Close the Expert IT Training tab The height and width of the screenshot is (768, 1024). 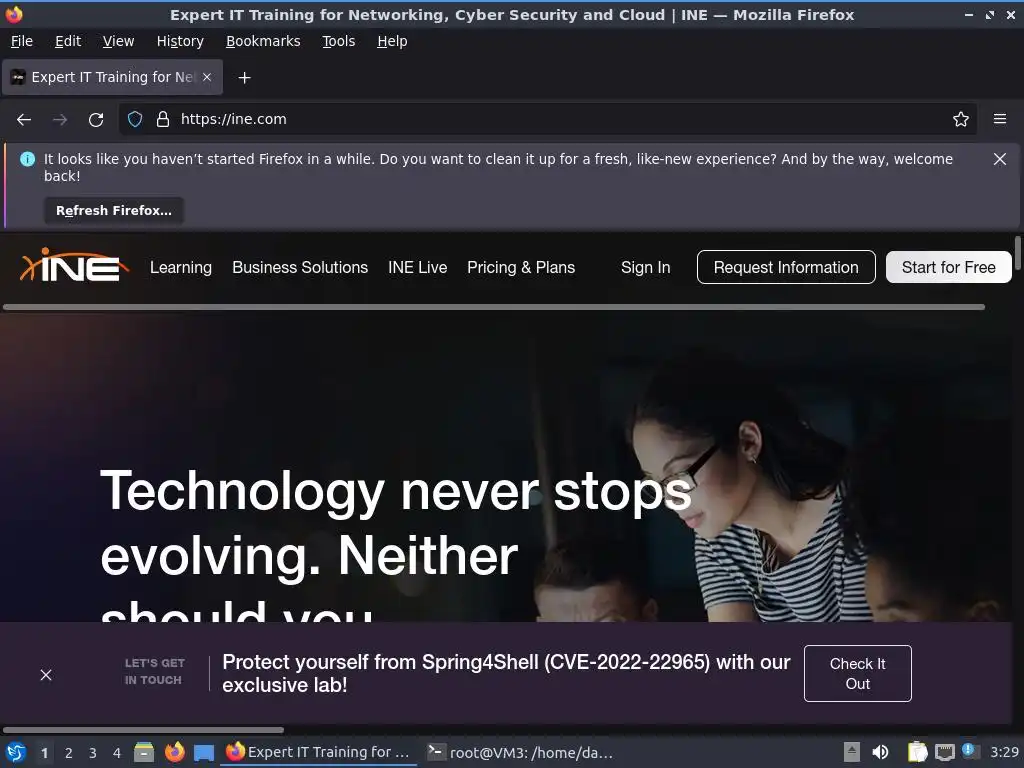pos(207,77)
